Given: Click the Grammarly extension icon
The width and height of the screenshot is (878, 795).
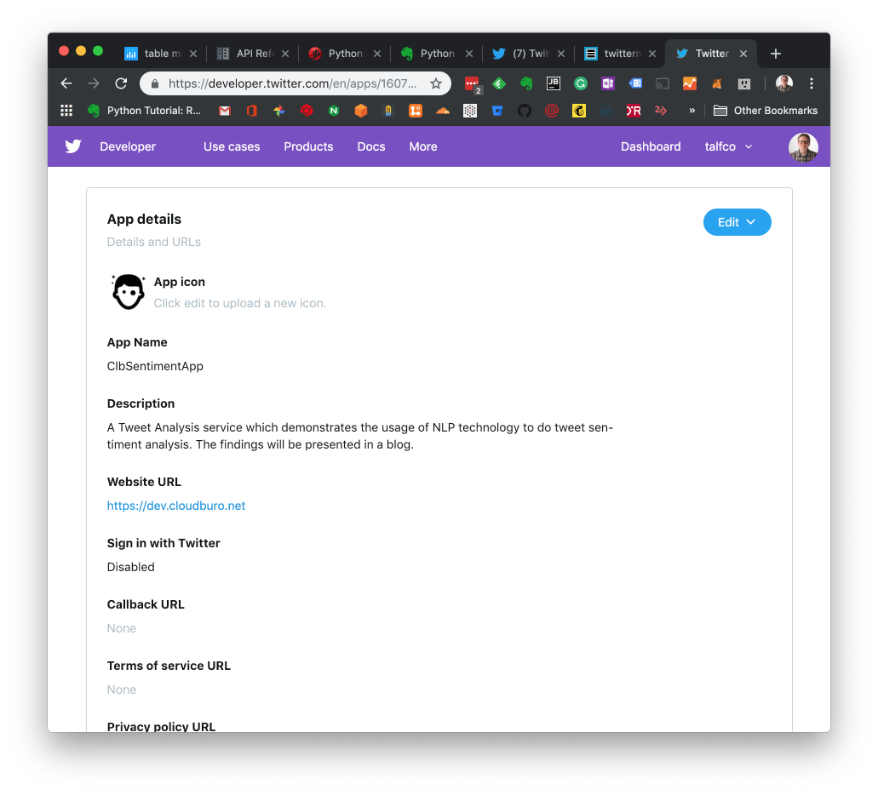Looking at the screenshot, I should (580, 84).
